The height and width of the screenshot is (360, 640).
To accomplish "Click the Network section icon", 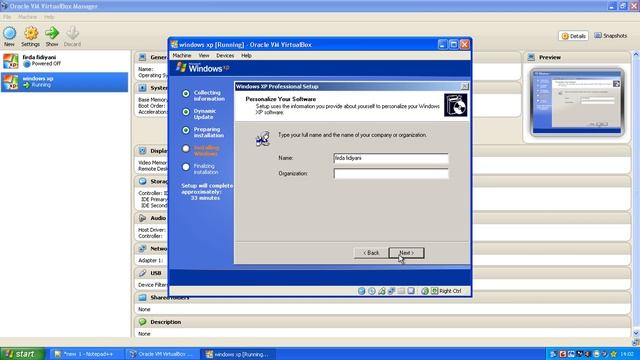I will (142, 248).
